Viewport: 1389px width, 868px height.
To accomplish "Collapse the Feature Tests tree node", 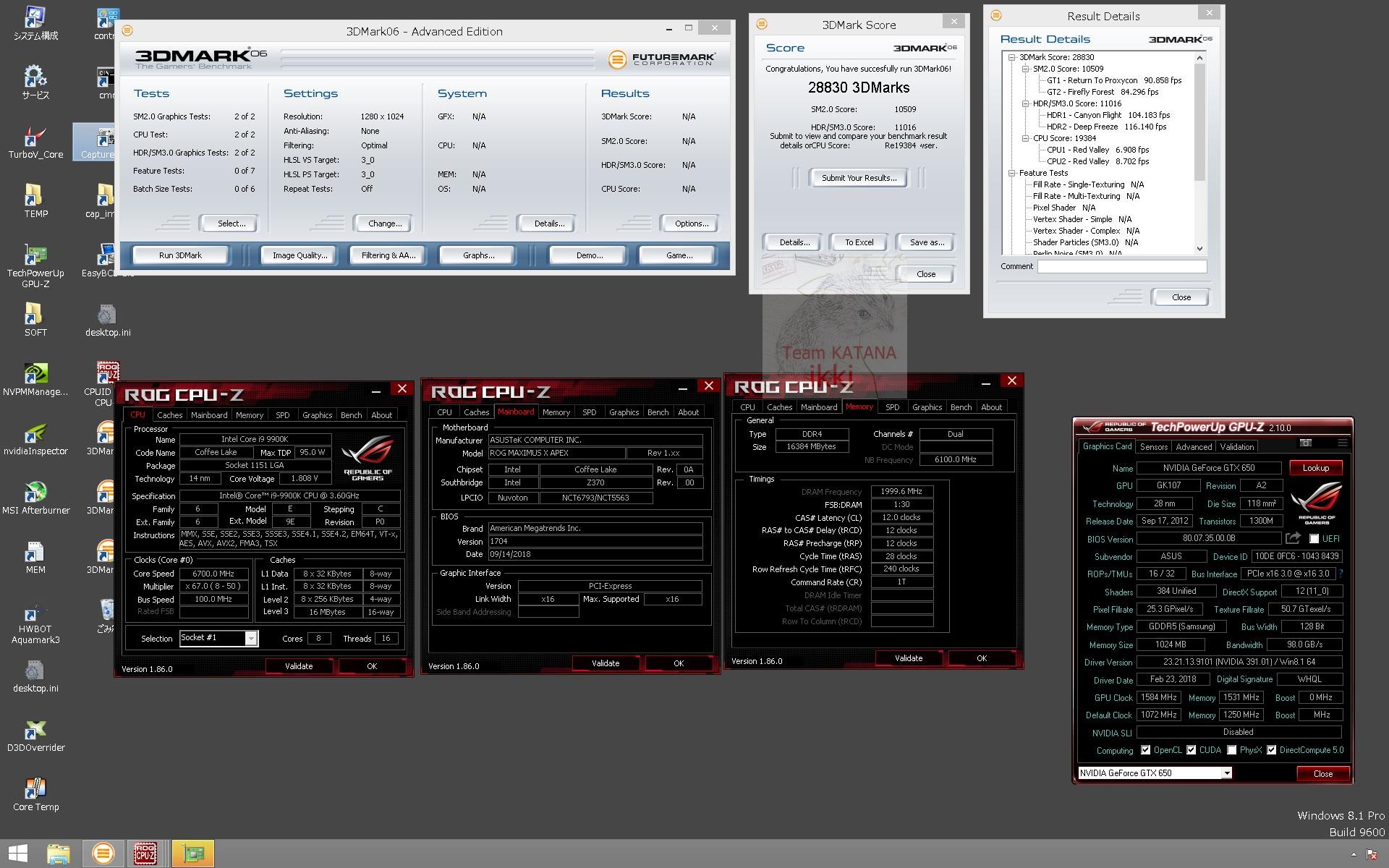I will point(1011,173).
